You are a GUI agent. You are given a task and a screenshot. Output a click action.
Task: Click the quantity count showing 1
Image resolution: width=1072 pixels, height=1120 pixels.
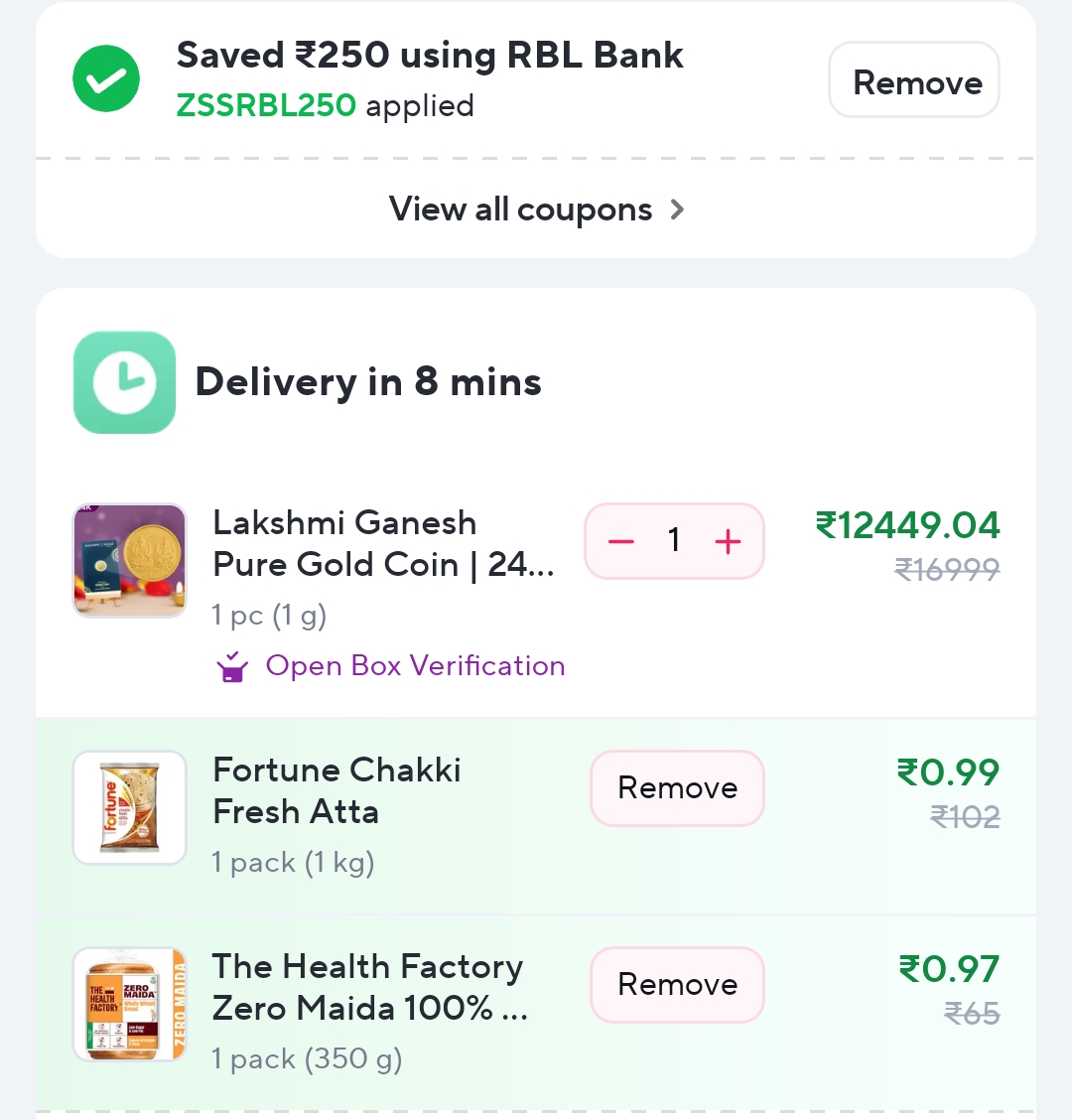(x=674, y=541)
